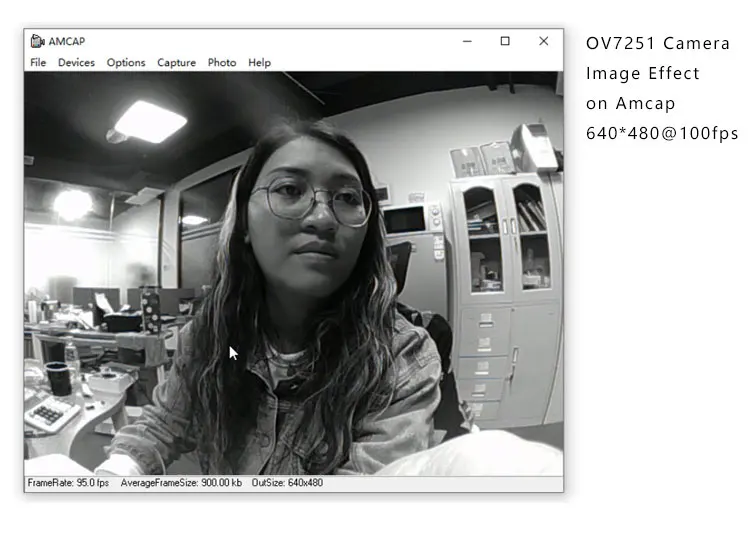750x556 pixels.
Task: Click the "on Amcap" caption line
Action: [x=631, y=104]
